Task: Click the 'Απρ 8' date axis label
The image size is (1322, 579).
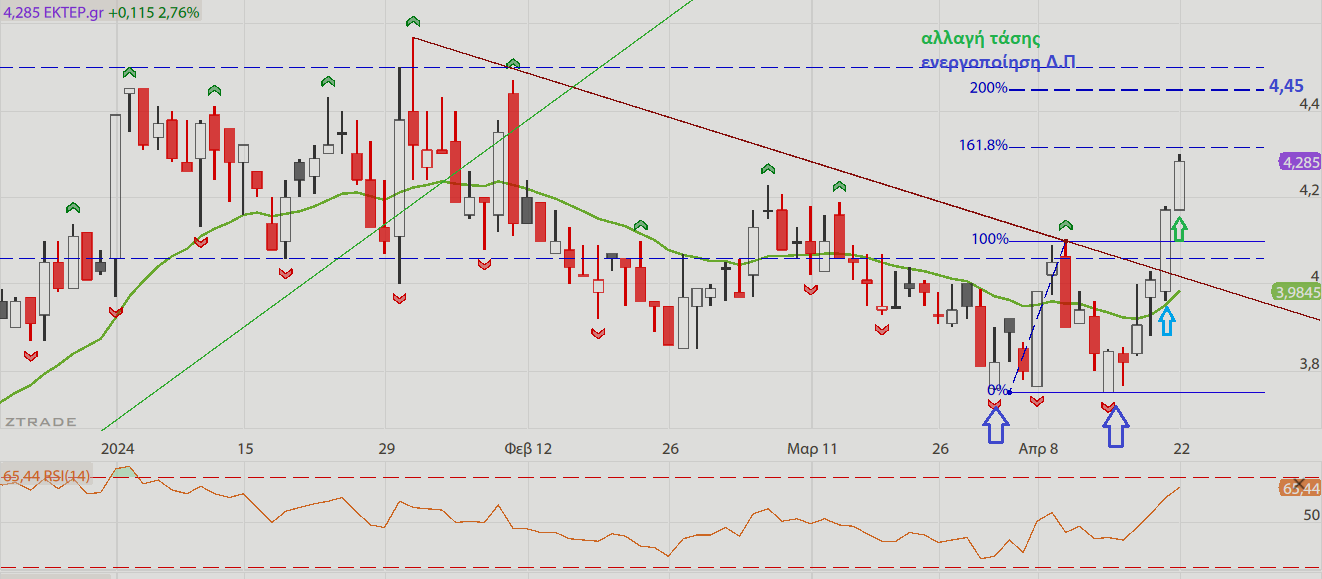Action: 1038,449
